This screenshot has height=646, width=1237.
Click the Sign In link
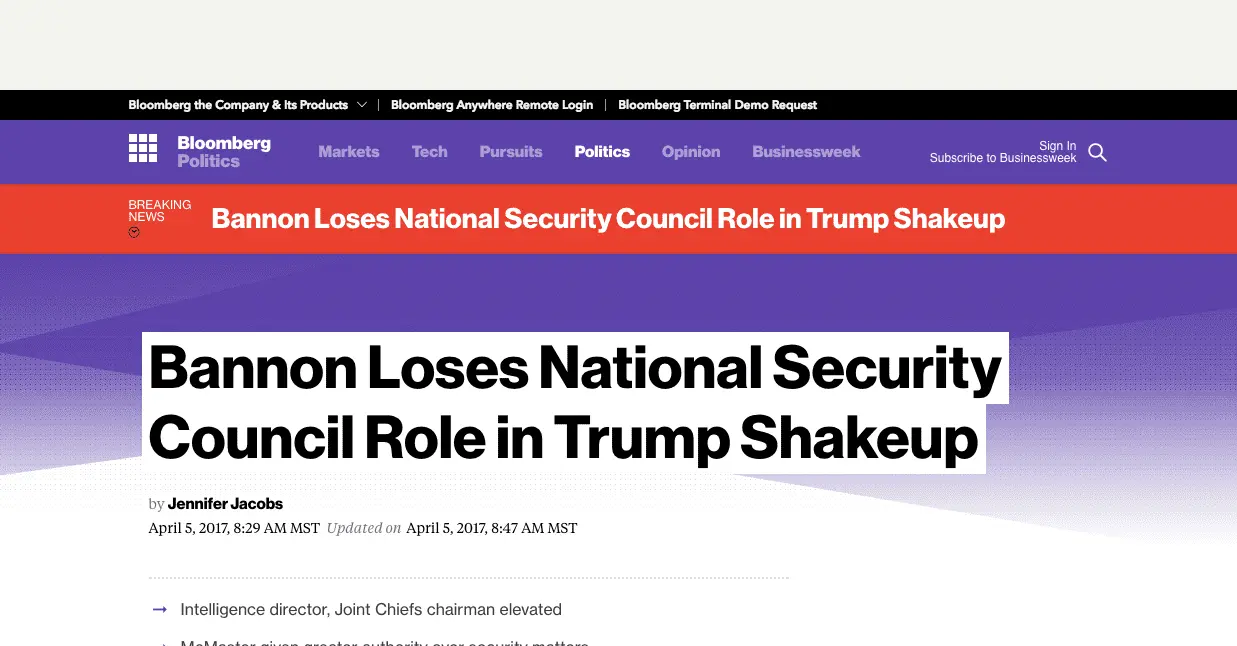(1057, 146)
